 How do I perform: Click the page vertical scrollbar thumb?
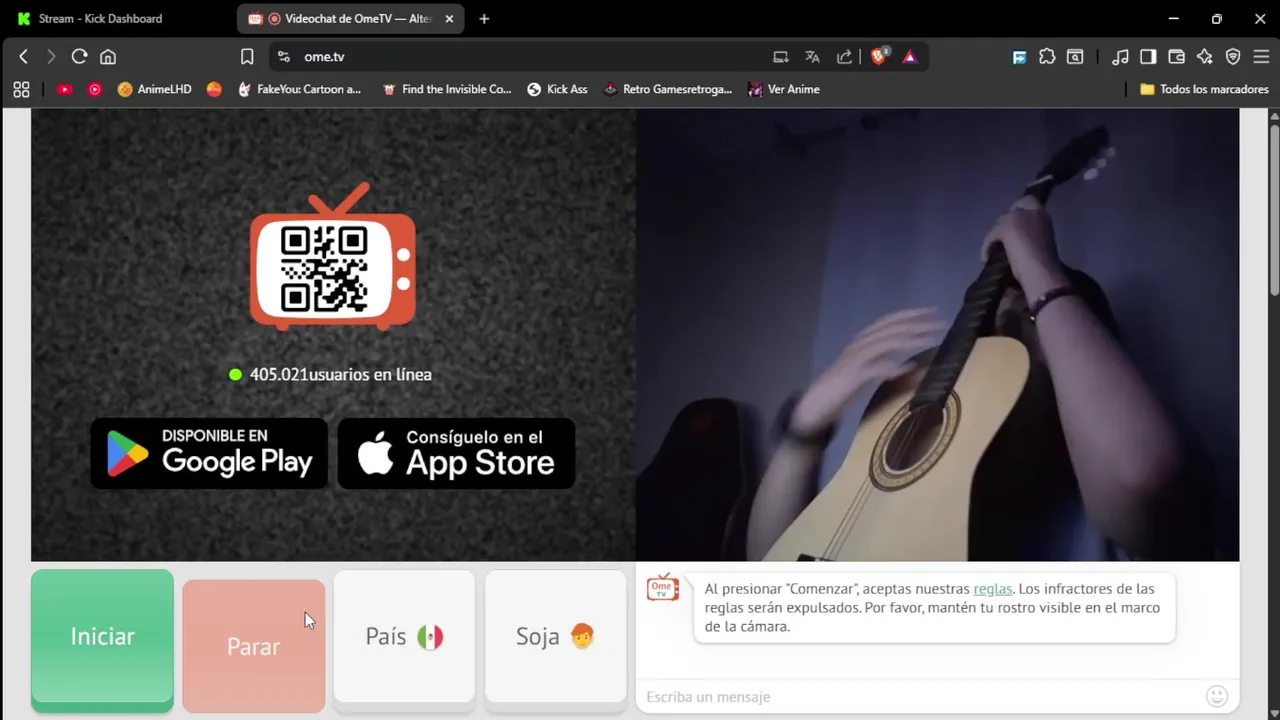click(1274, 210)
